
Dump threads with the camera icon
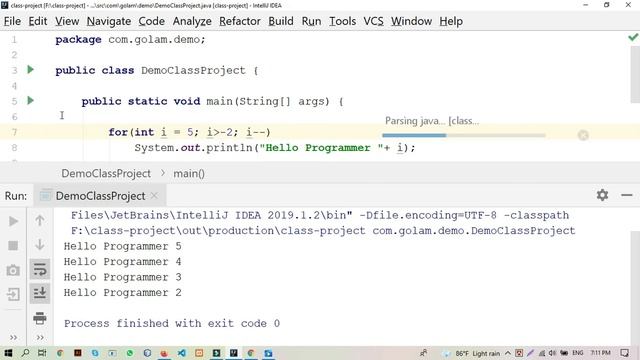point(13,270)
